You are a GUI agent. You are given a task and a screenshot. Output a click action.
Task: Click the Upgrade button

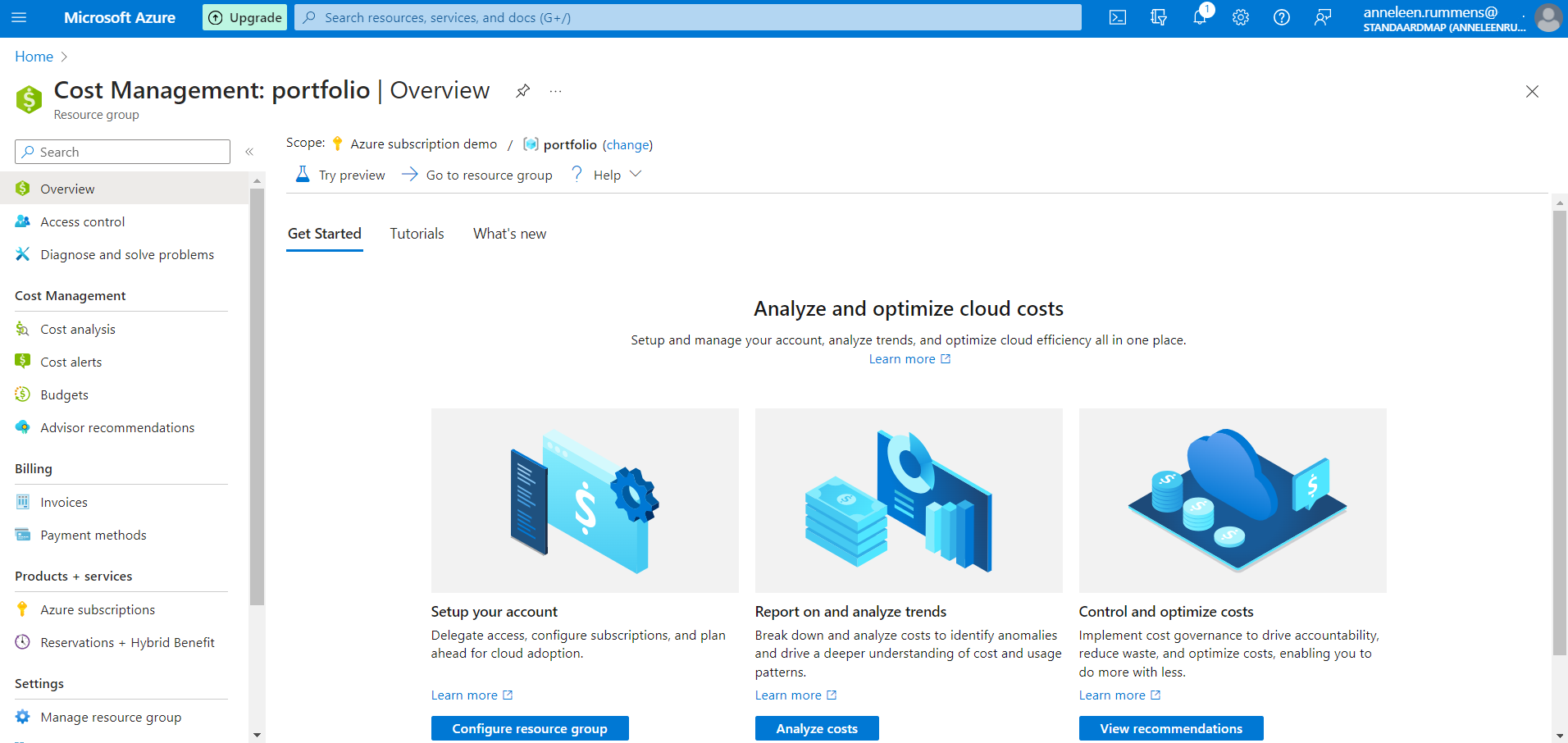click(244, 17)
